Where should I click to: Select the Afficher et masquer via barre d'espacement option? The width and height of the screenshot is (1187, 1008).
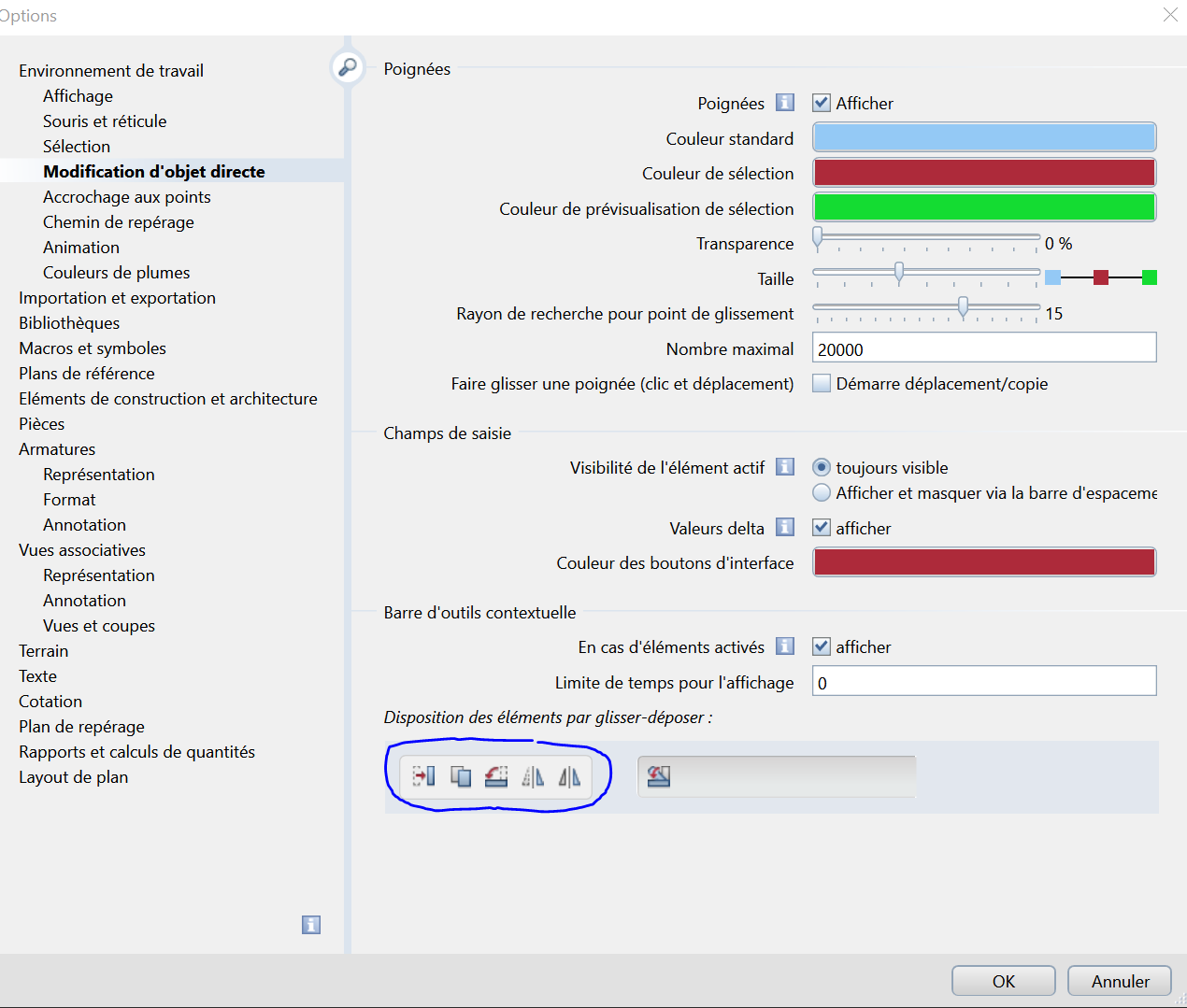[x=822, y=492]
